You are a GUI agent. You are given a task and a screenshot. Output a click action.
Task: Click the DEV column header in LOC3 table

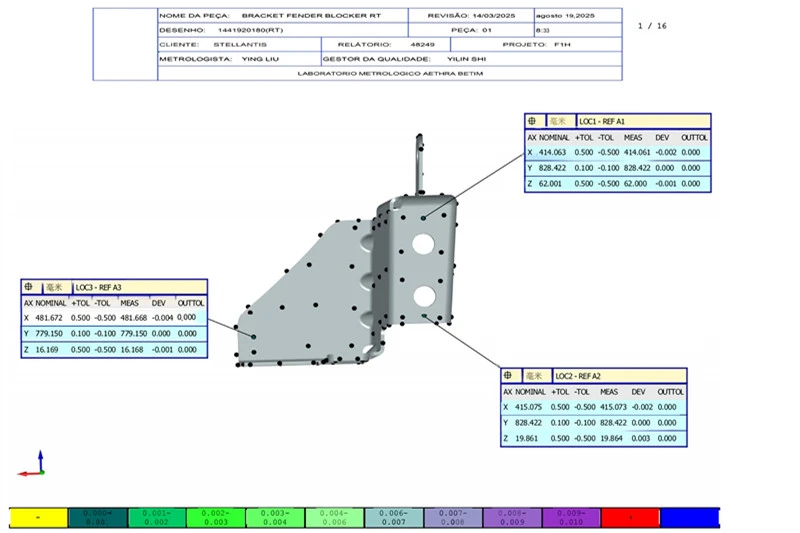tap(158, 302)
